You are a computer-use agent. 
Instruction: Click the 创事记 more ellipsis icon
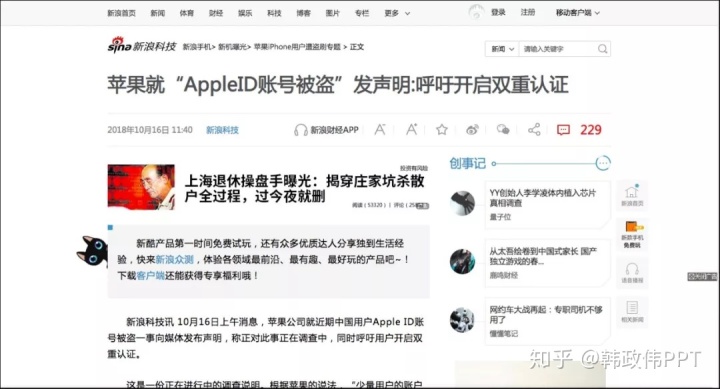(x=603, y=163)
